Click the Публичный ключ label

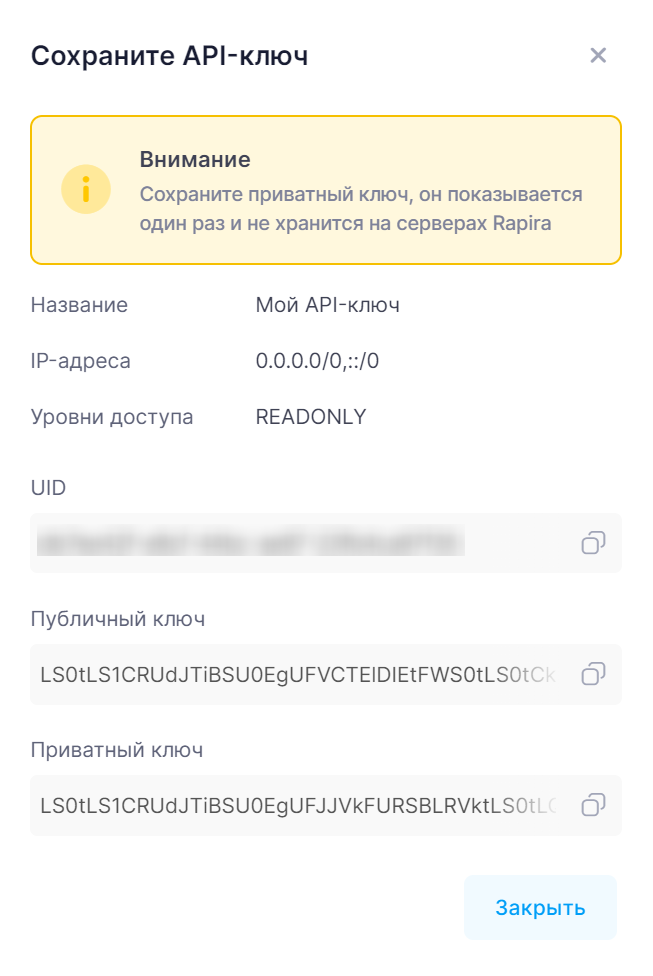(x=118, y=619)
